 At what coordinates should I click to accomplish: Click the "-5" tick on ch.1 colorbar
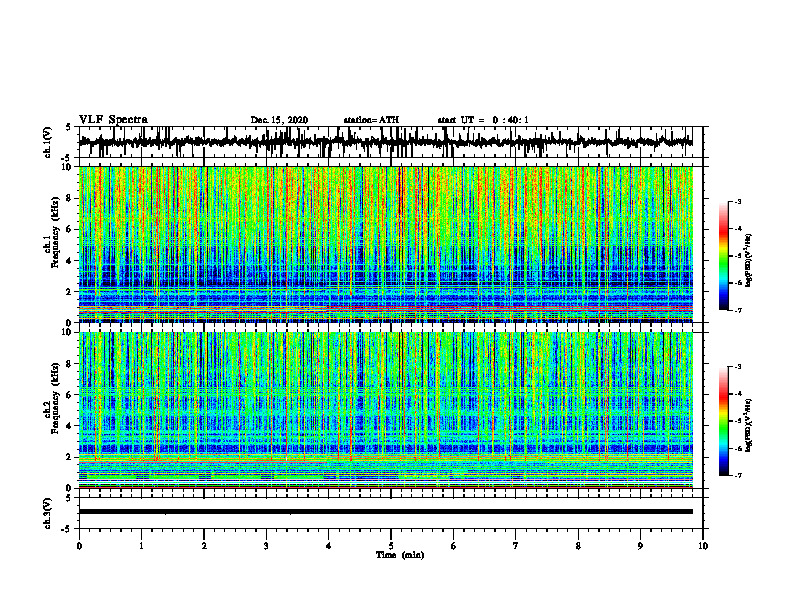(x=738, y=256)
